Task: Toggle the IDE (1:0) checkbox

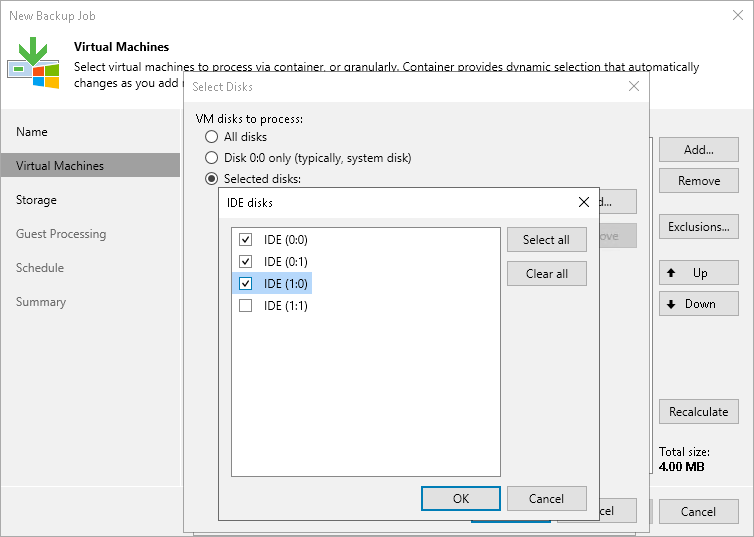Action: [245, 284]
